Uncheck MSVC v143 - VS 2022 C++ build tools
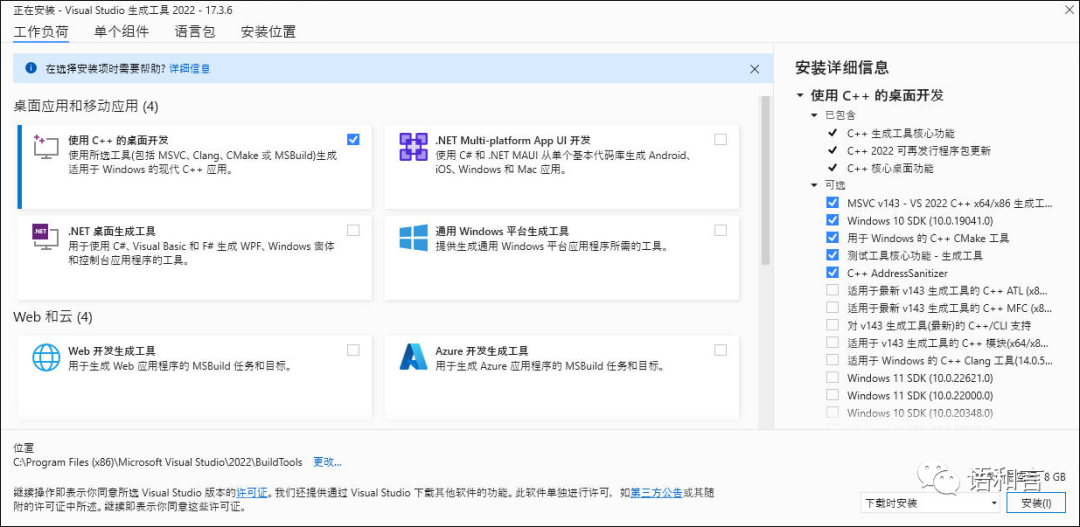Image resolution: width=1080 pixels, height=527 pixels. (x=832, y=203)
